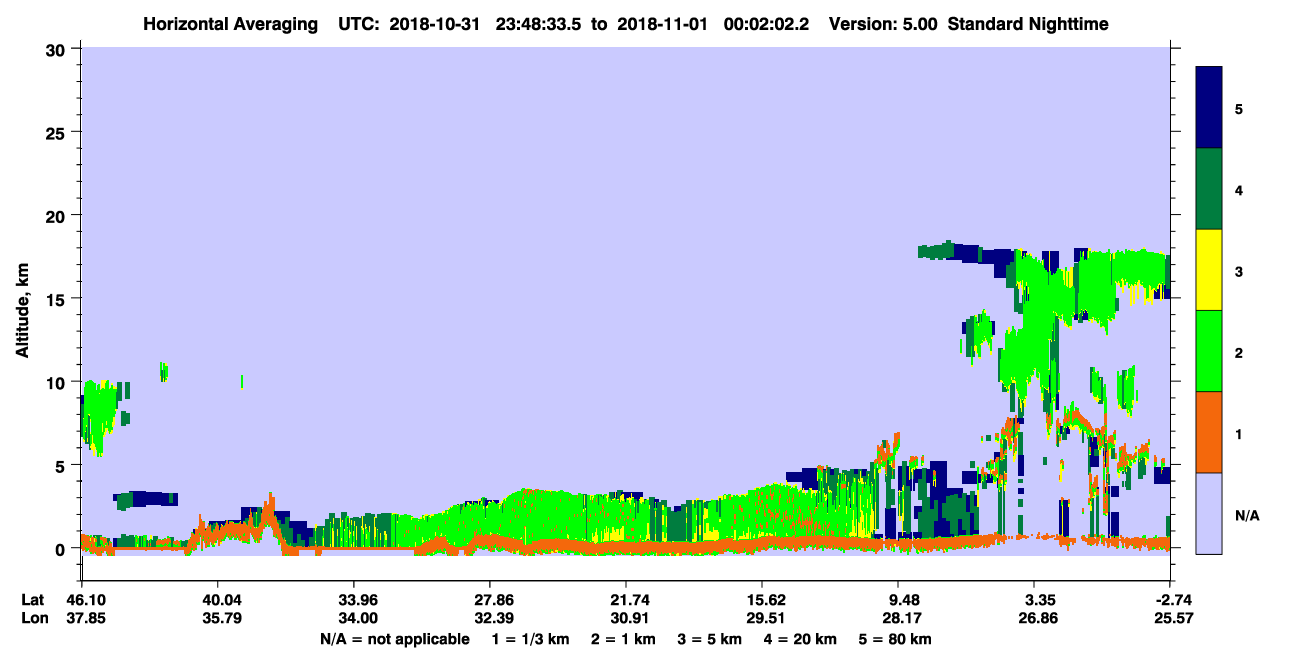The height and width of the screenshot is (667, 1300).
Task: Click the orange 1/3 km colorbar segment
Action: 1209,432
